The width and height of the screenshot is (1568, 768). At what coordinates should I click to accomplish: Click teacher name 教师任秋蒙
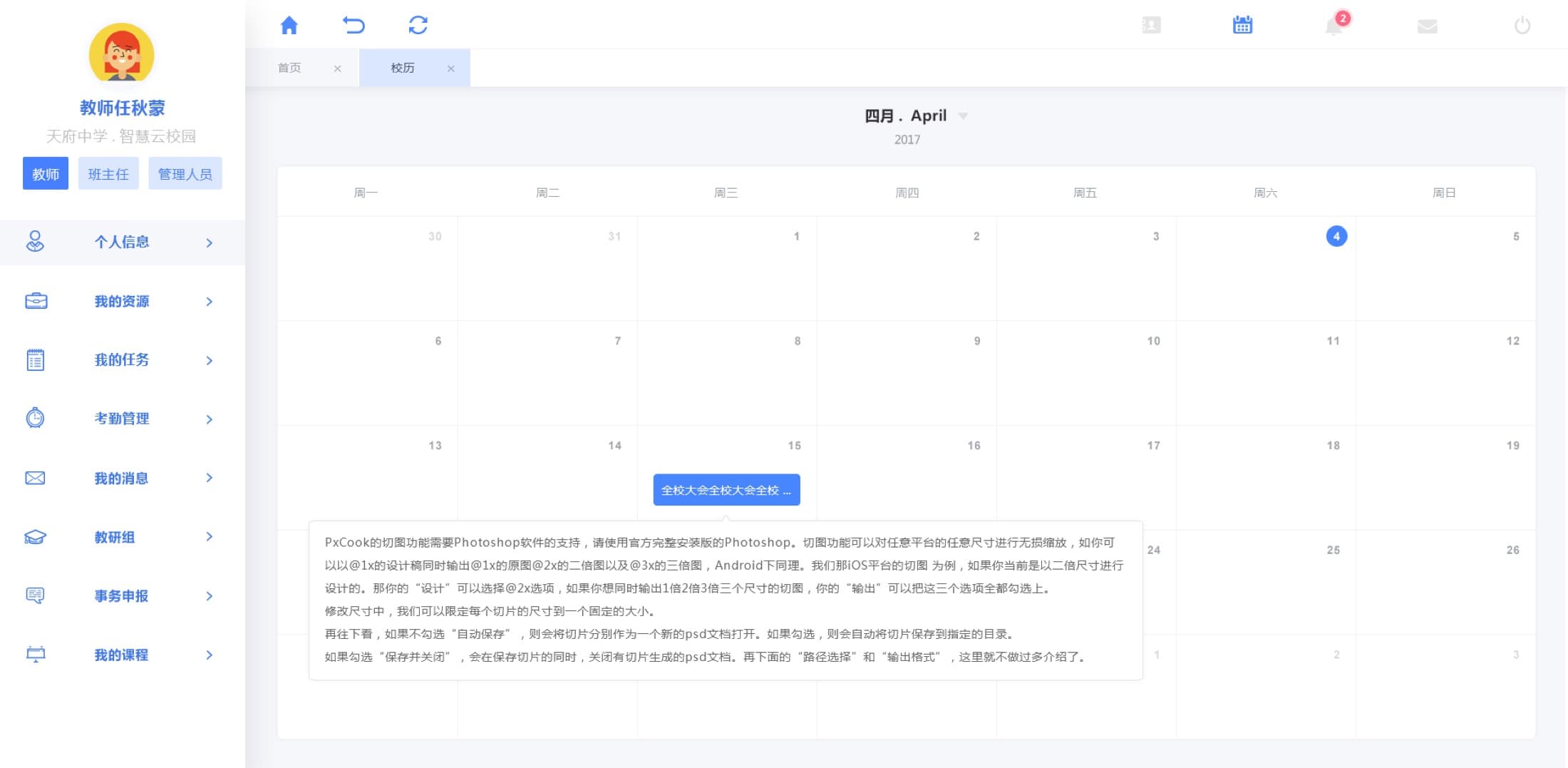tap(123, 108)
